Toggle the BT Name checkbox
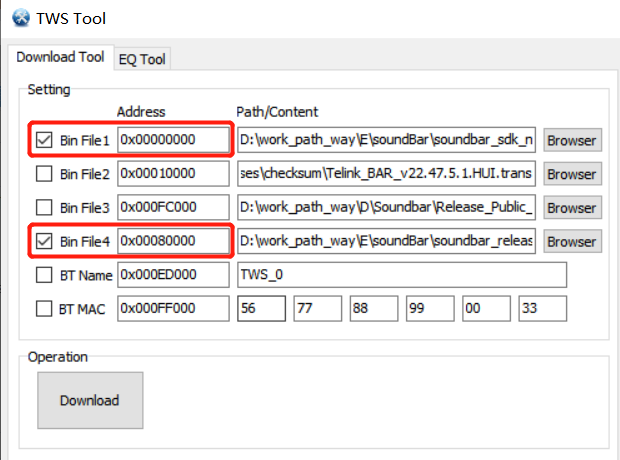This screenshot has height=460, width=620. [x=44, y=275]
